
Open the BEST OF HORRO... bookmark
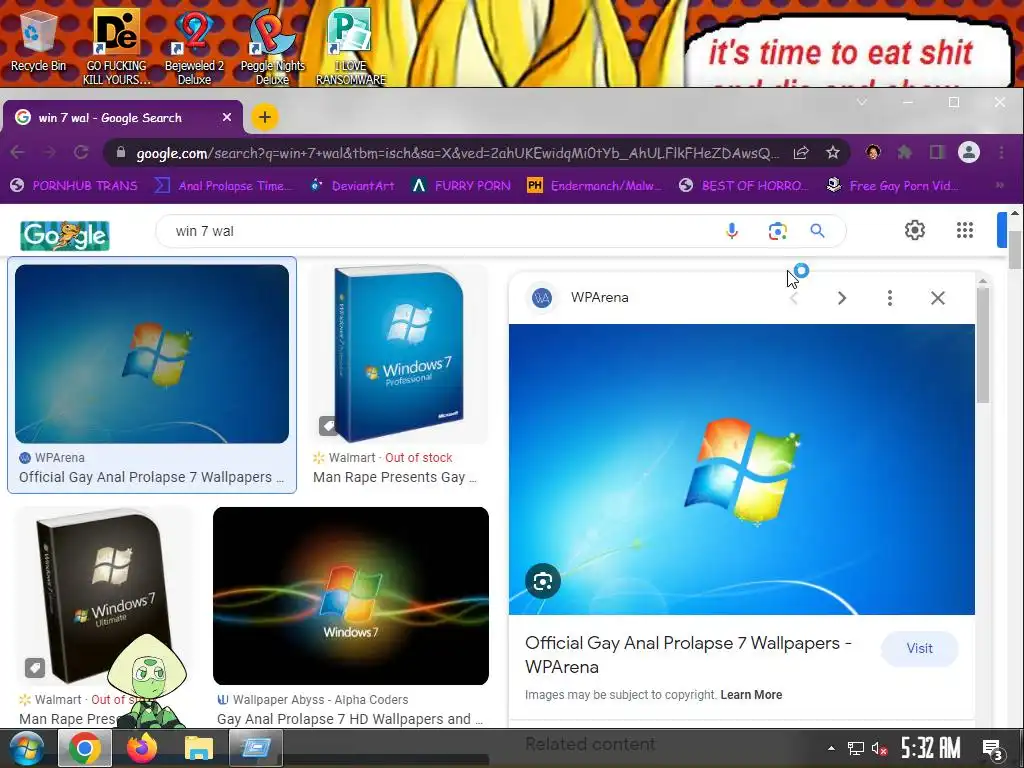tap(744, 185)
